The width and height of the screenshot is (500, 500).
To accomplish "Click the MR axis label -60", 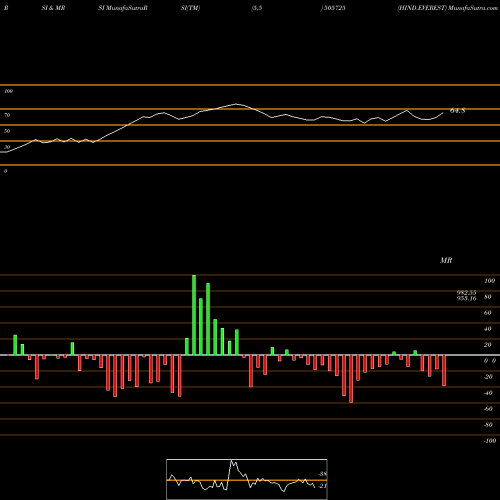I will pos(488,409).
